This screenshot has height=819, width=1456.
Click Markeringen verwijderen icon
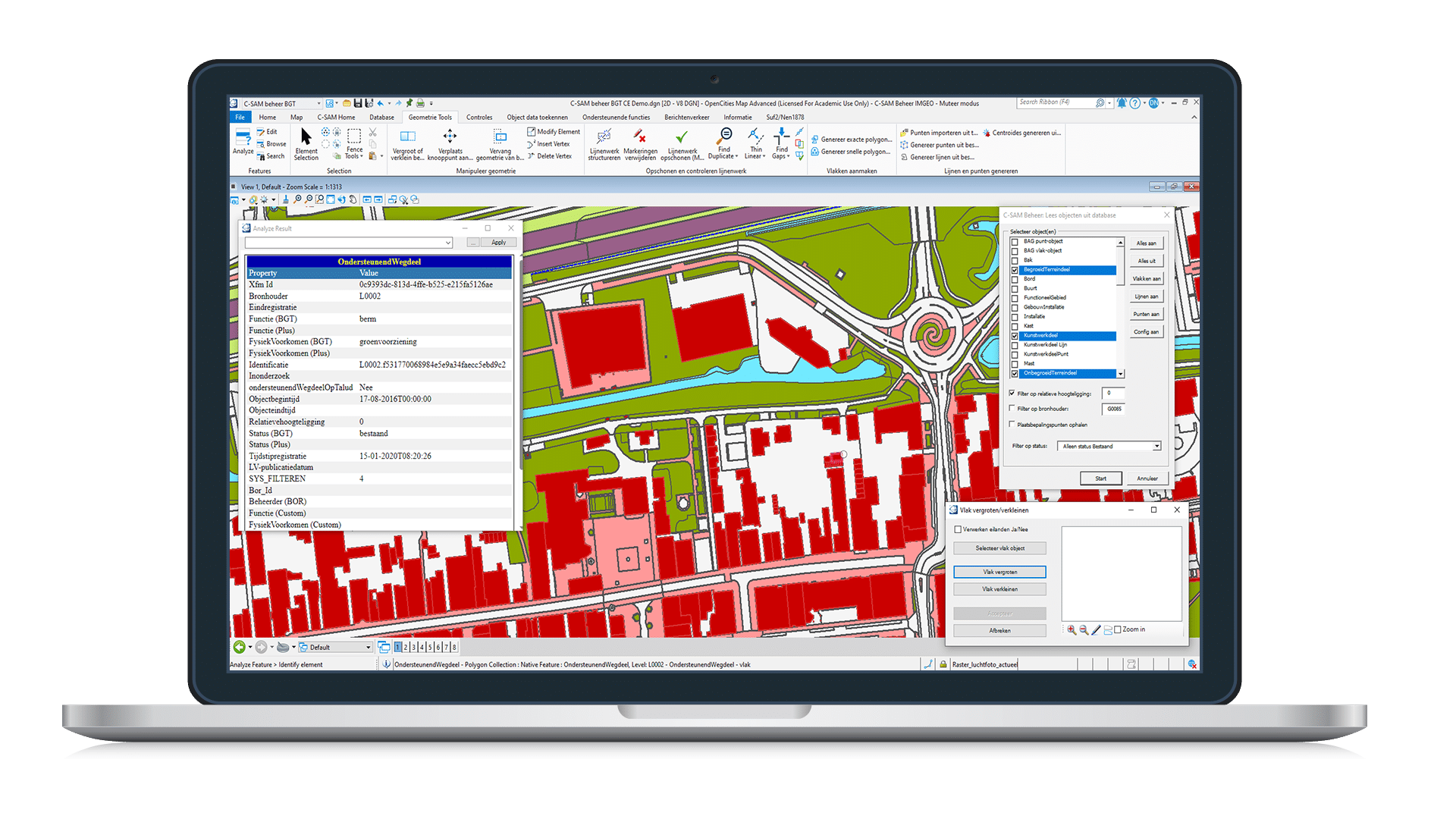point(640,143)
